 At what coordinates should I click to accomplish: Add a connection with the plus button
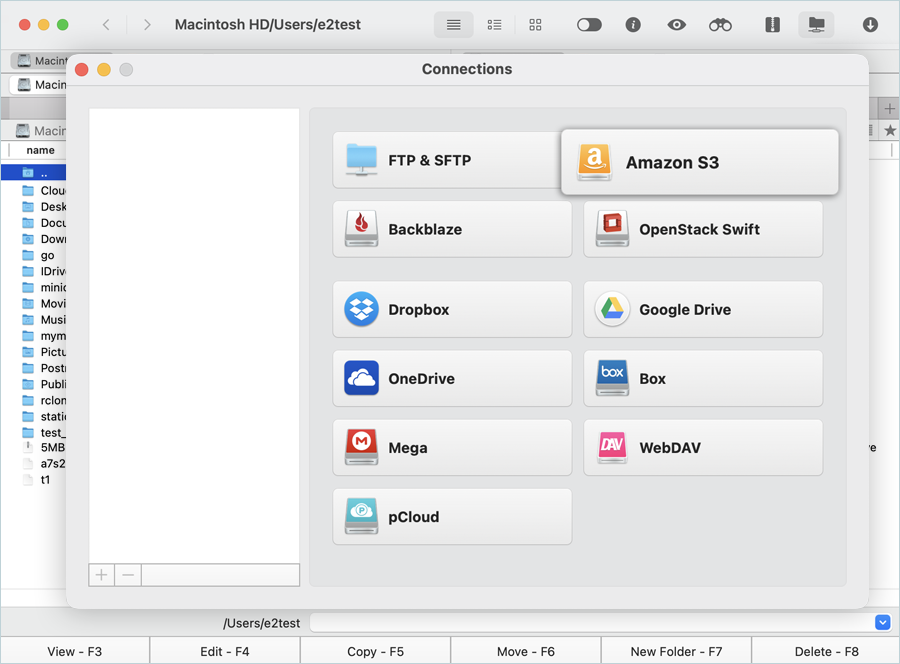tap(102, 574)
